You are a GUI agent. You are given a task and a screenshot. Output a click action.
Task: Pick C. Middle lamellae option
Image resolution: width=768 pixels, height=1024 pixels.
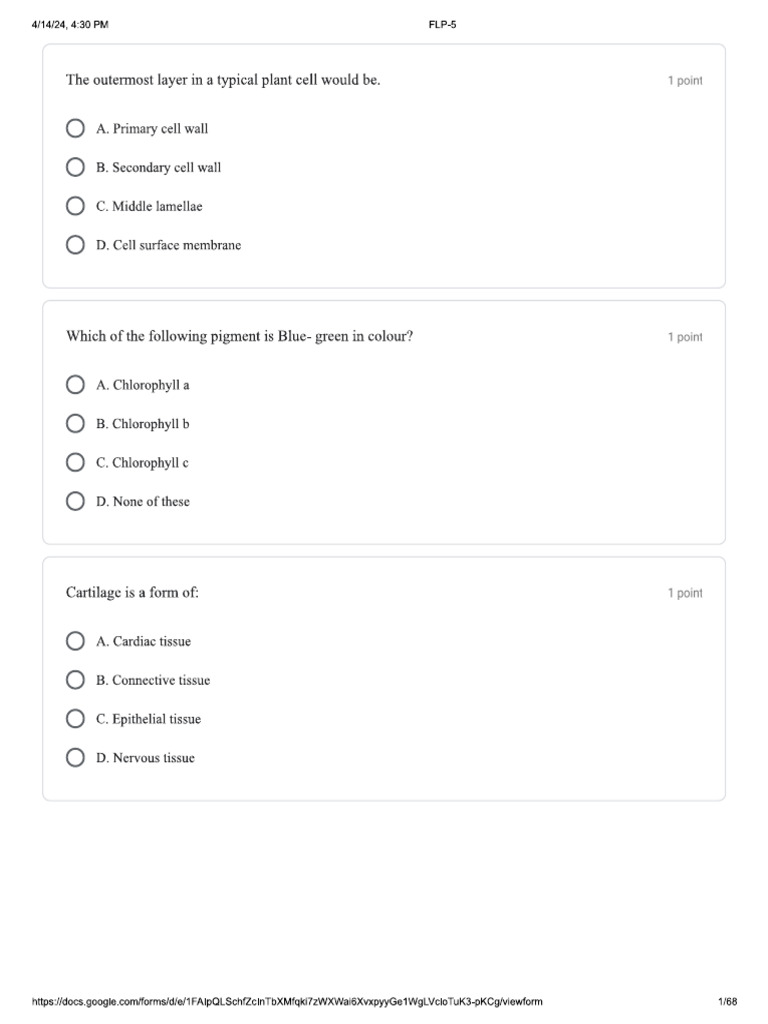click(76, 207)
